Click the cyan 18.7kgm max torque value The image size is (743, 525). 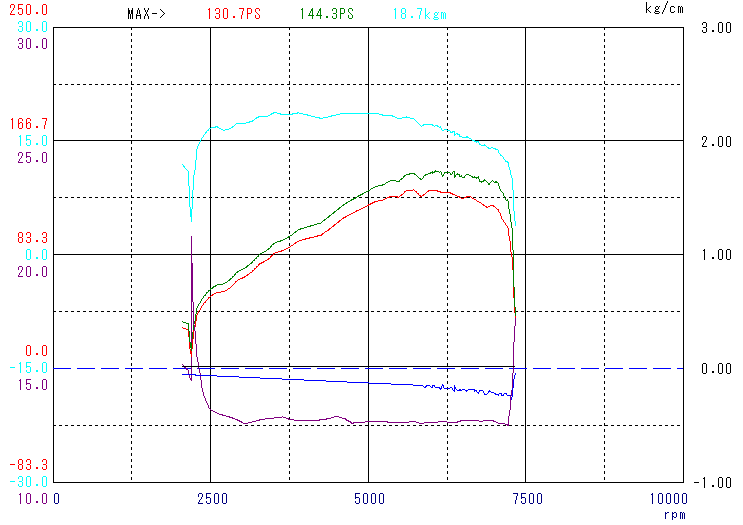(419, 14)
